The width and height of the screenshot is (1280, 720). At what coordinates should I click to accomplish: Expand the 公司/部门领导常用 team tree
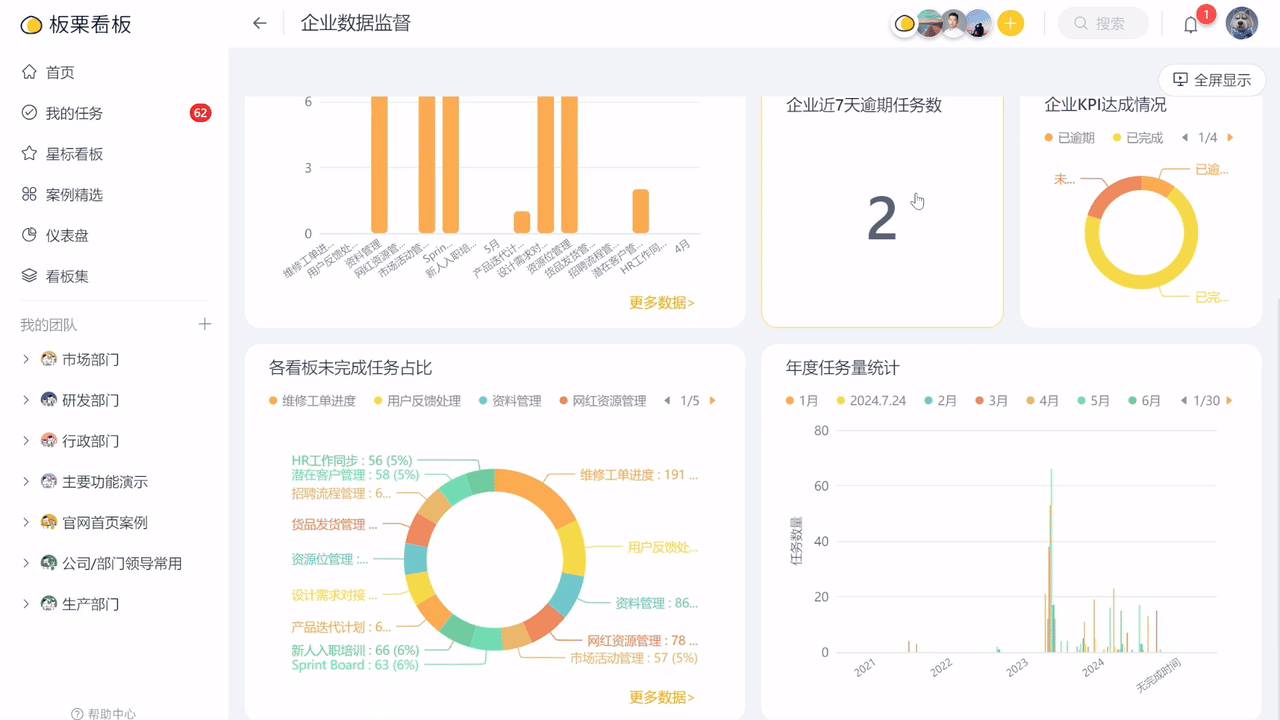click(26, 563)
